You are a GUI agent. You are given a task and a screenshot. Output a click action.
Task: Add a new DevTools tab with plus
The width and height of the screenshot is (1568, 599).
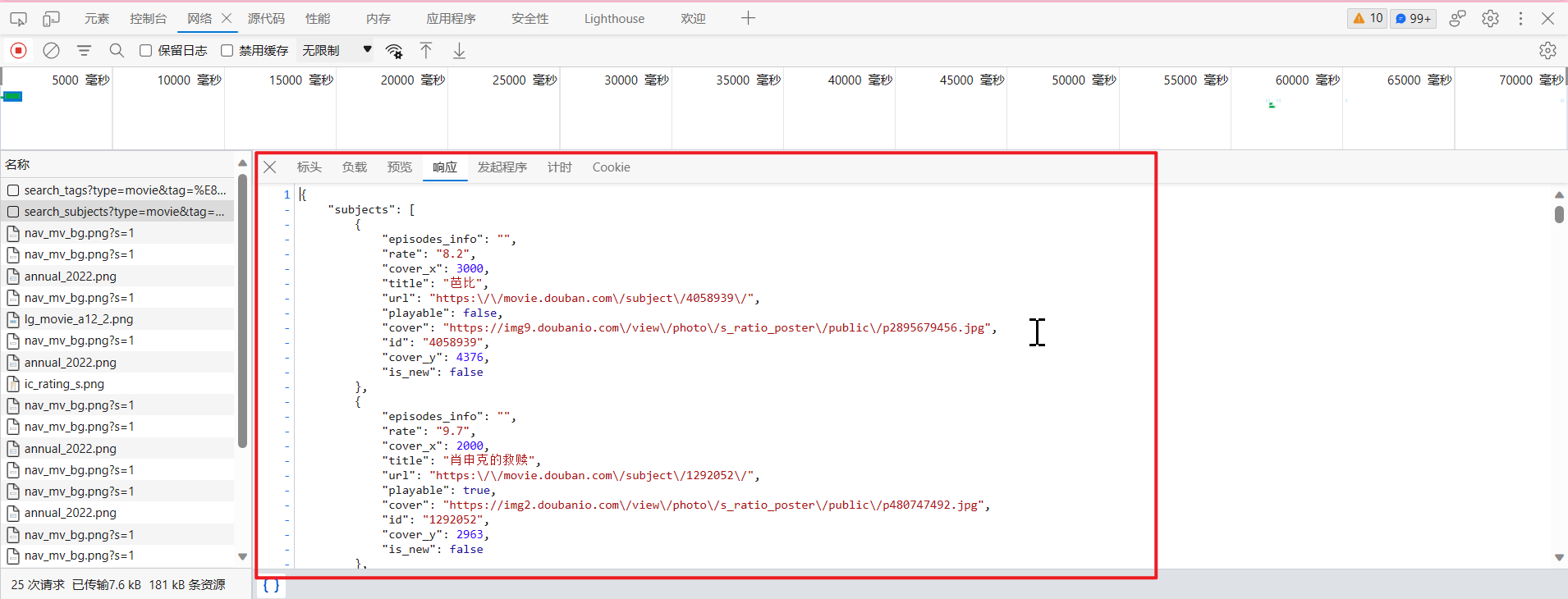pos(747,18)
